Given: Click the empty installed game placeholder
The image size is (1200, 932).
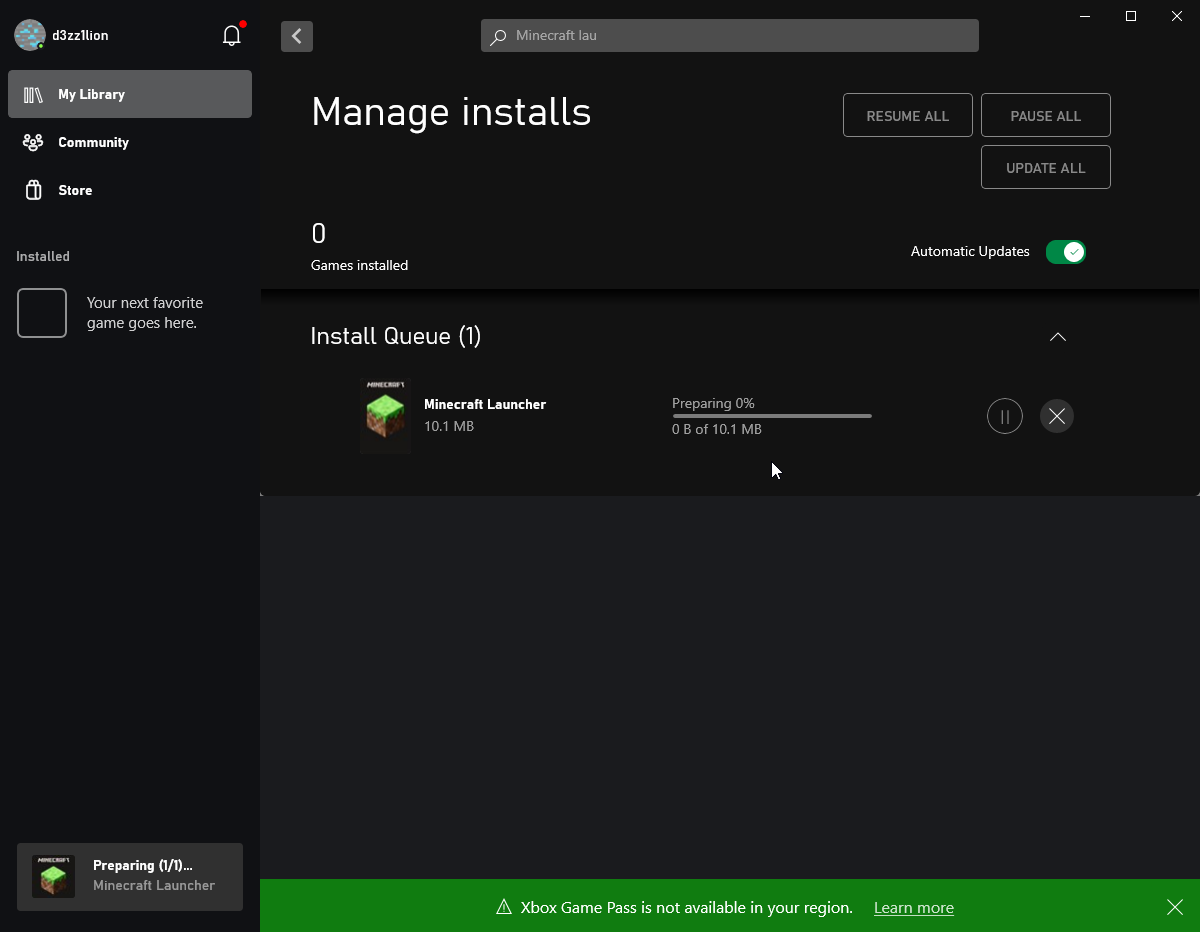Looking at the screenshot, I should 42,313.
